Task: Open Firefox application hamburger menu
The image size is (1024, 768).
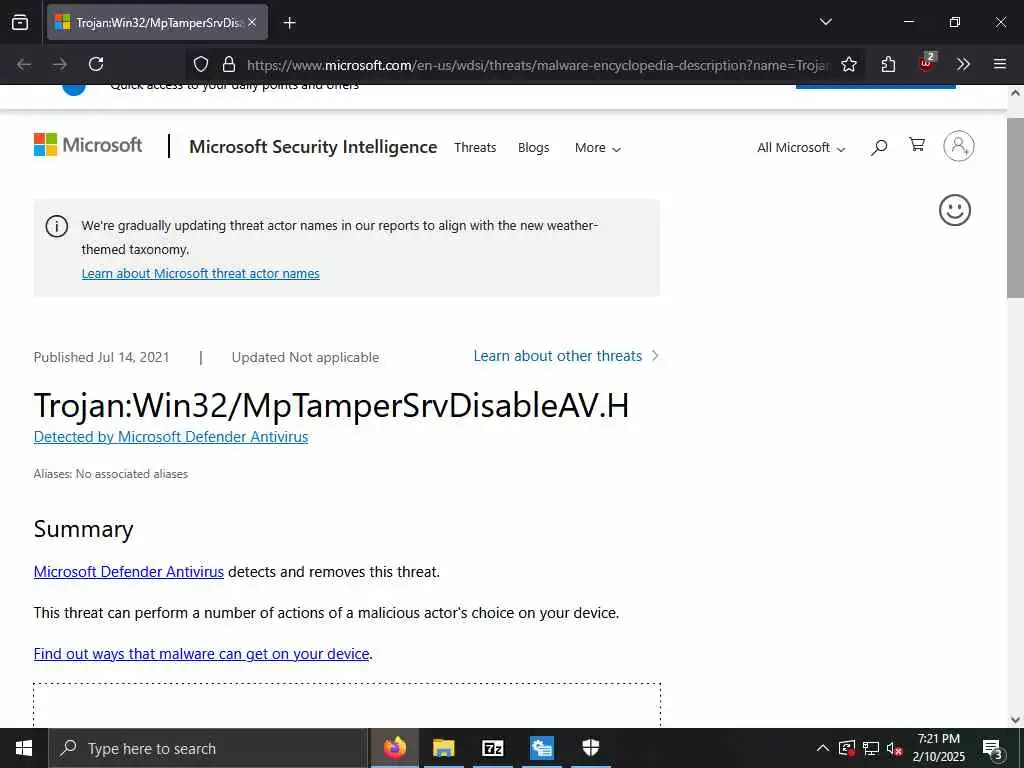Action: [1000, 64]
